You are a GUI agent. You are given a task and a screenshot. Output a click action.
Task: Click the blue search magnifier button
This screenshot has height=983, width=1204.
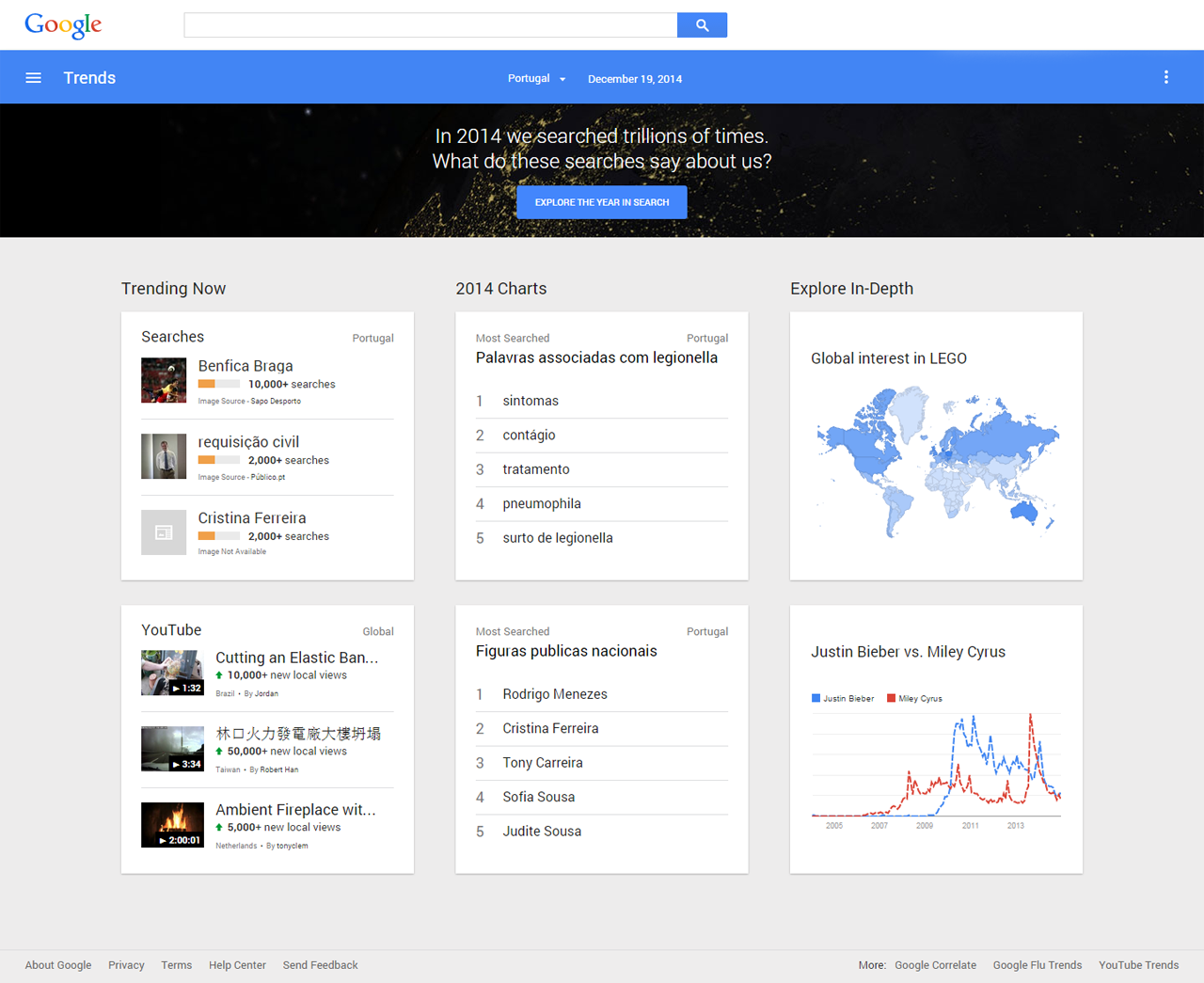tap(702, 25)
